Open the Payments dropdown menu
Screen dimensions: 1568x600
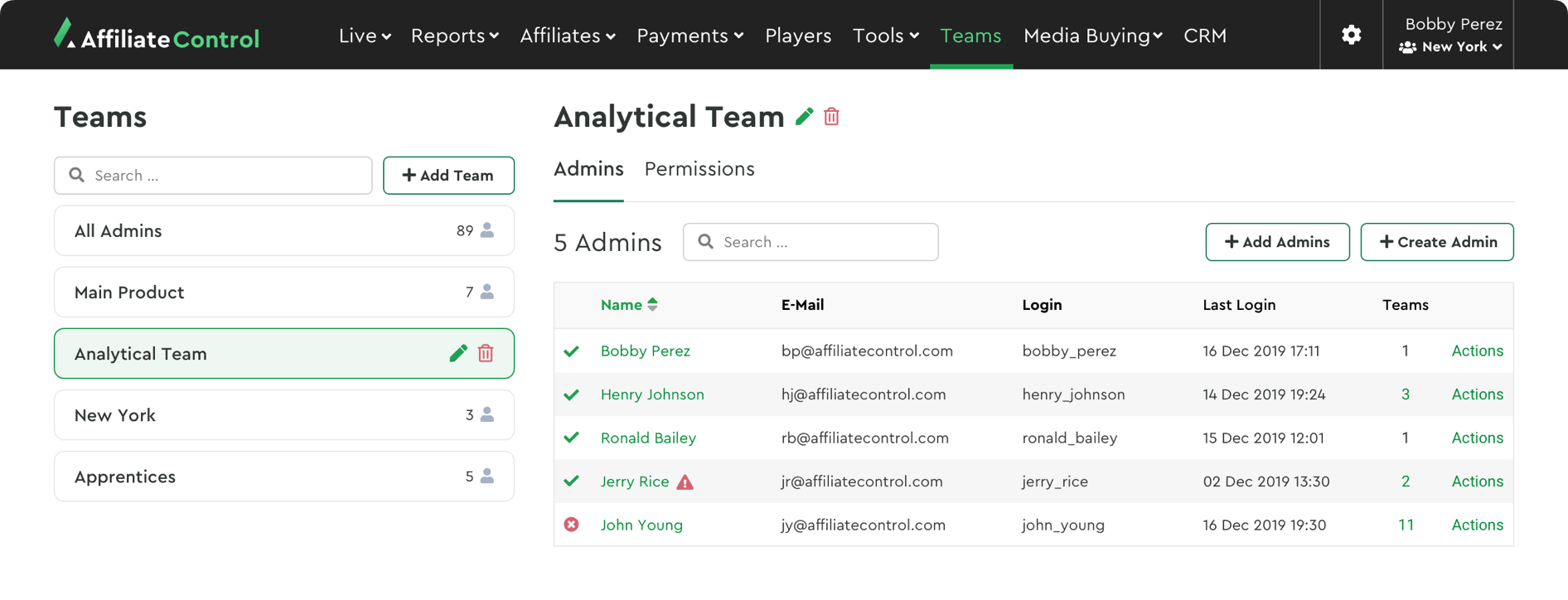coord(690,36)
